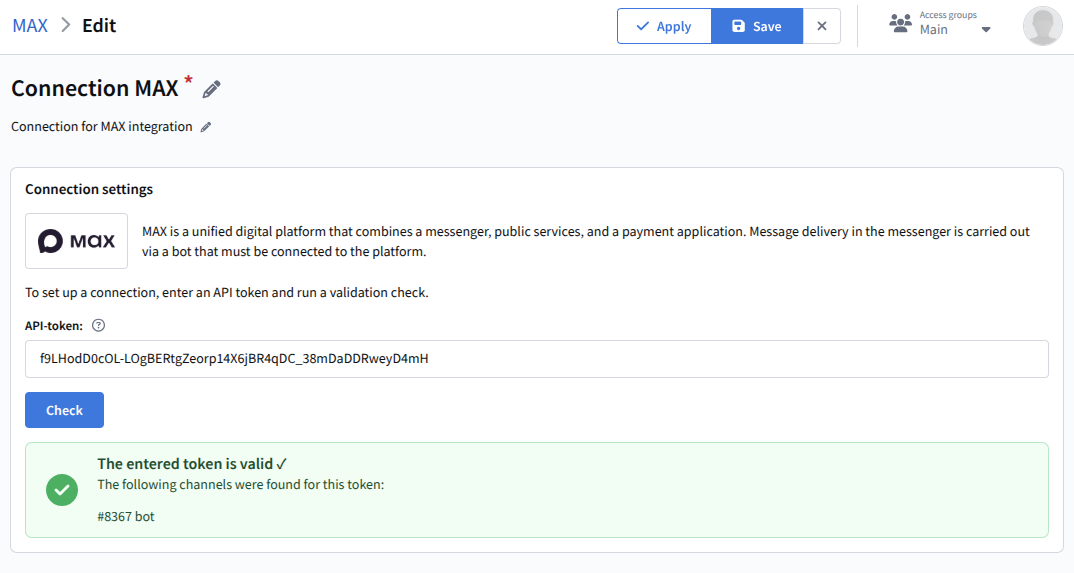Viewport: 1074px width, 573px height.
Task: Go back to the MAX breadcrumb link
Action: click(x=30, y=26)
